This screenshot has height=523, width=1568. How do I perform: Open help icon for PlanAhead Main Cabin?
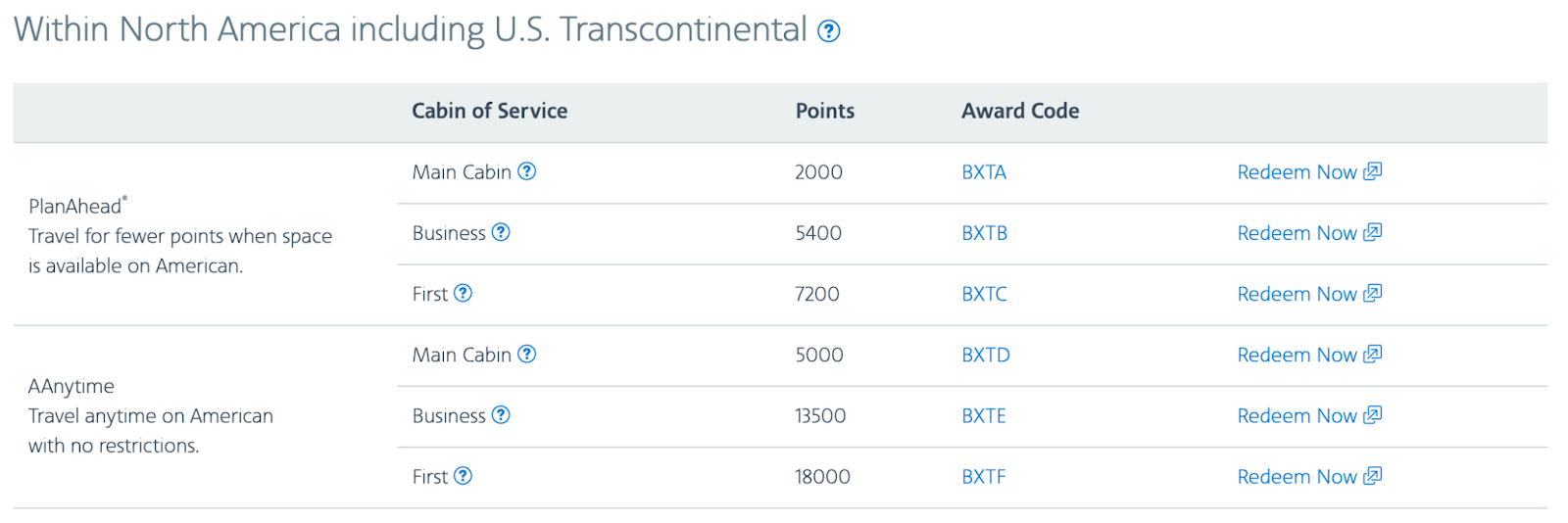click(x=527, y=171)
